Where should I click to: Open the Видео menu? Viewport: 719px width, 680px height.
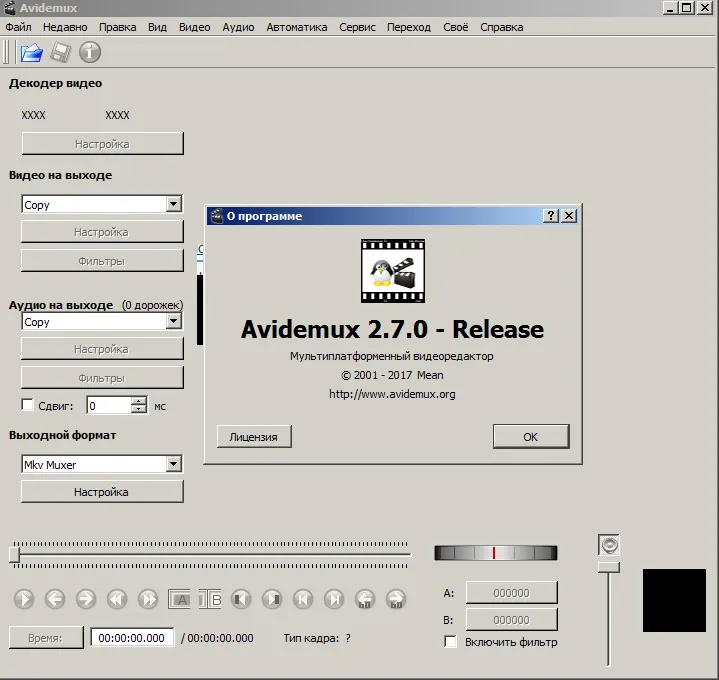[194, 27]
